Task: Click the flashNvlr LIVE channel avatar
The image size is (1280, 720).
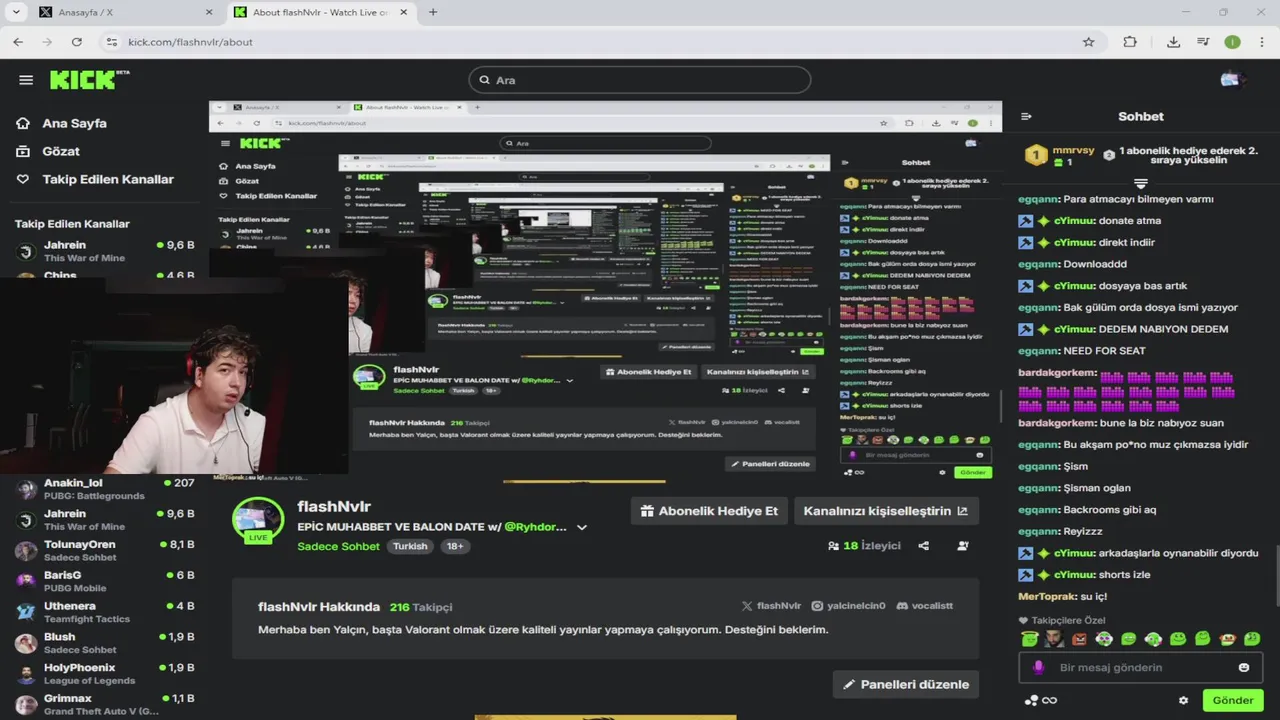Action: coord(258,520)
